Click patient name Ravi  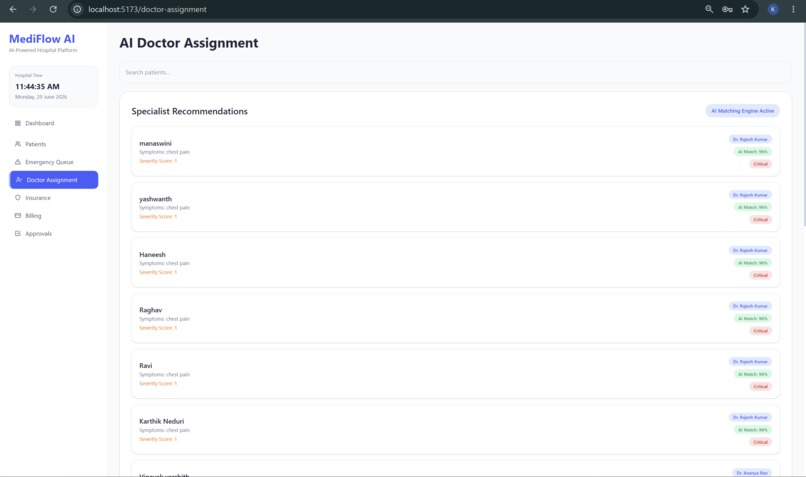click(145, 365)
